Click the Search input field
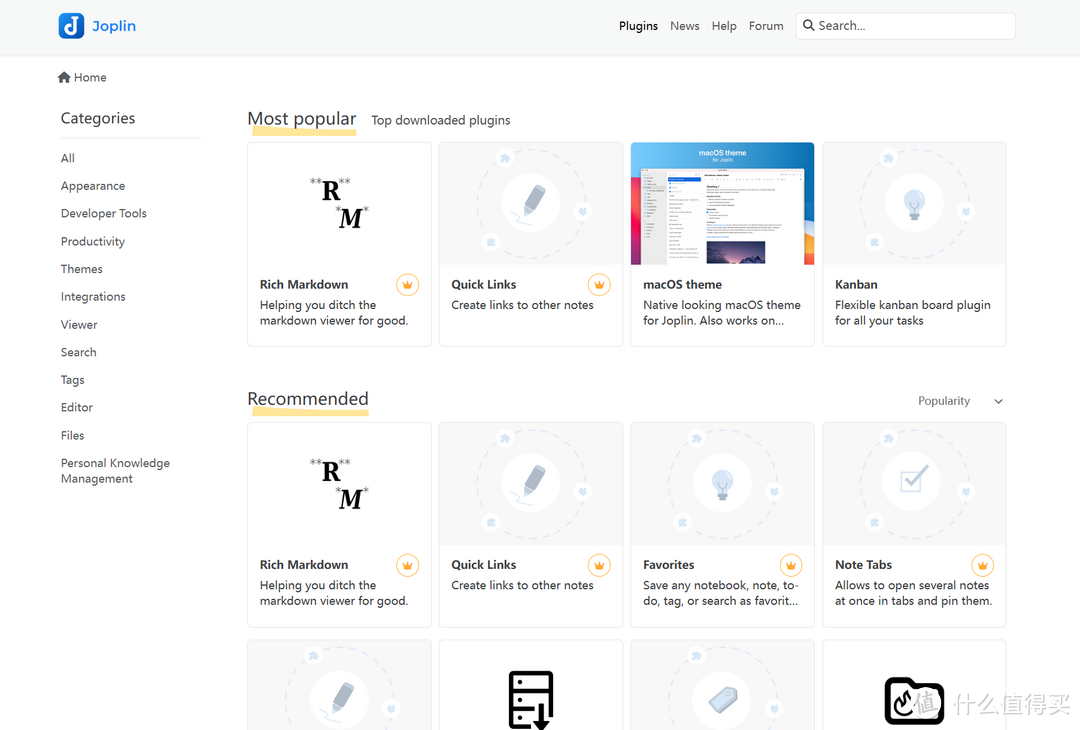This screenshot has height=730, width=1080. coord(905,25)
